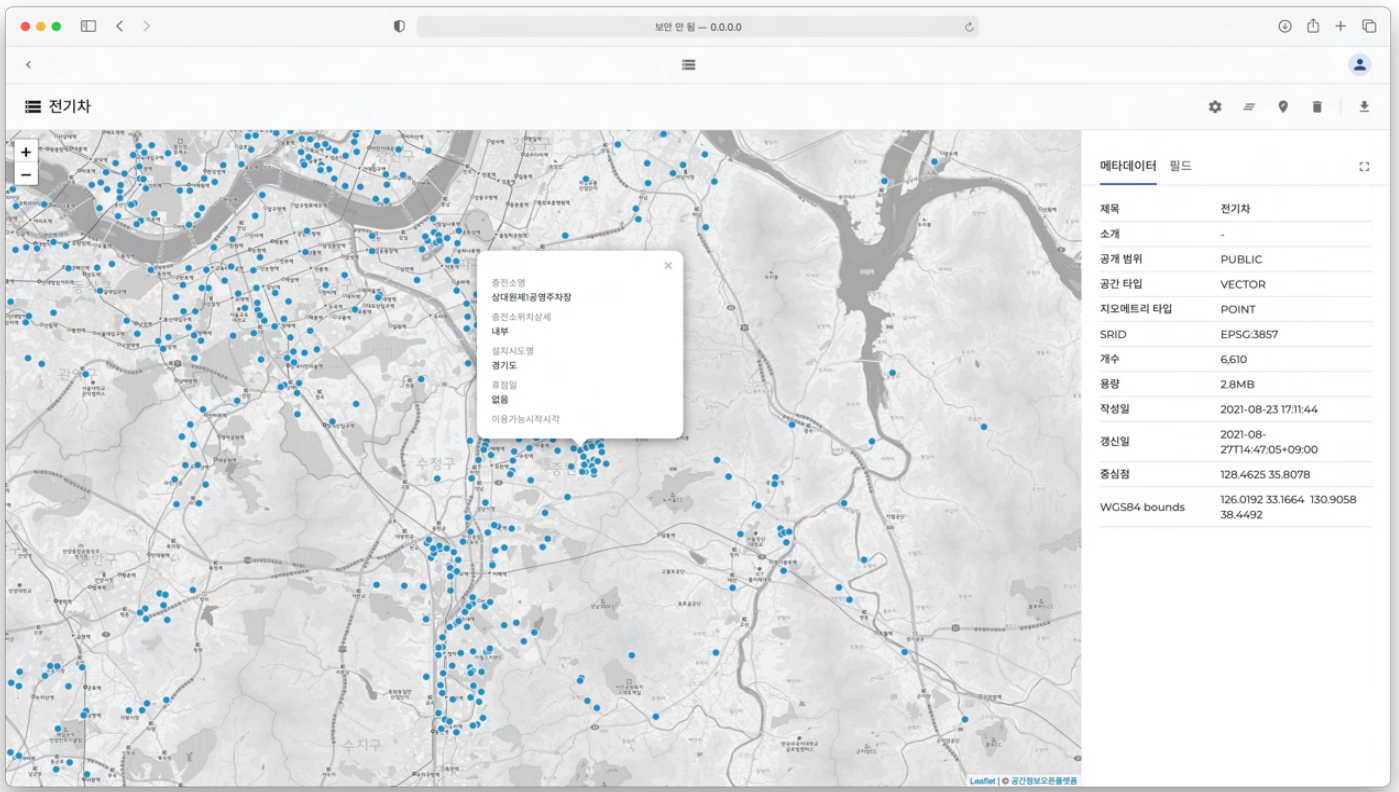Open the 공간정보오픈플랫폼 attribution link
Viewport: 1399px width, 792px height.
point(1043,781)
